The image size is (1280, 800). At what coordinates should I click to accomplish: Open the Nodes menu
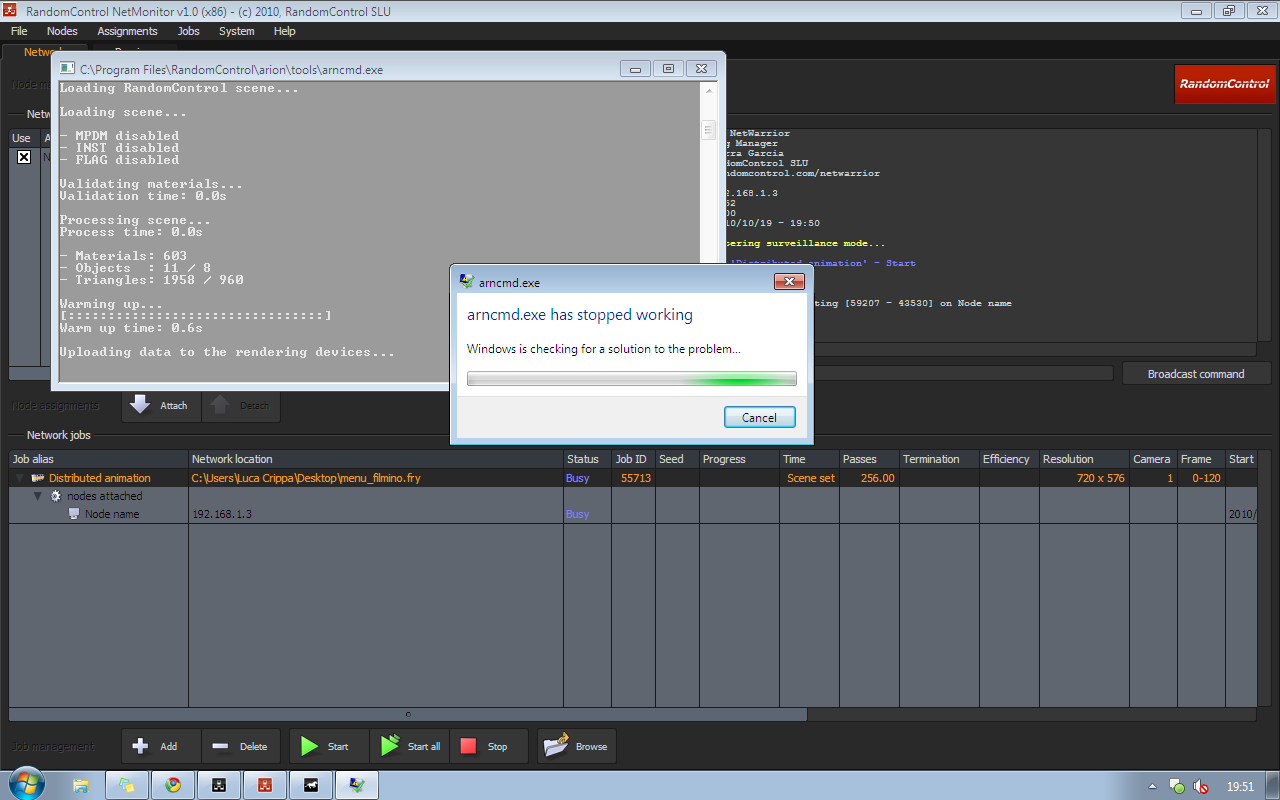coord(62,31)
